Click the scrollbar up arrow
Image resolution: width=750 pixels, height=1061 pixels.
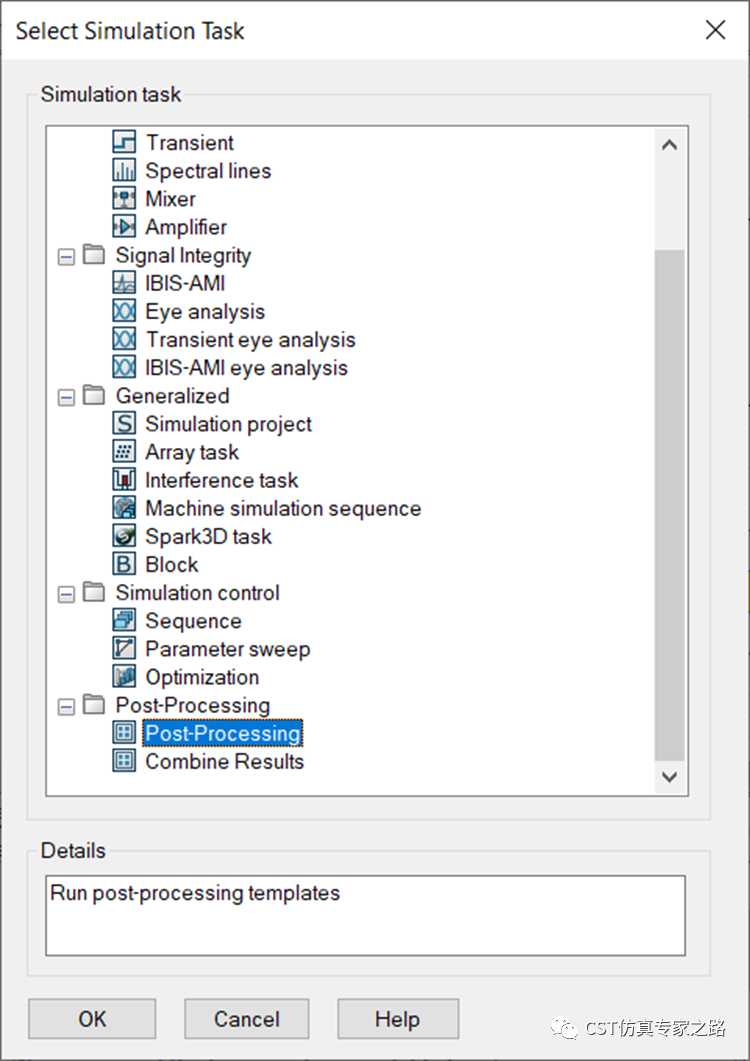coord(669,145)
